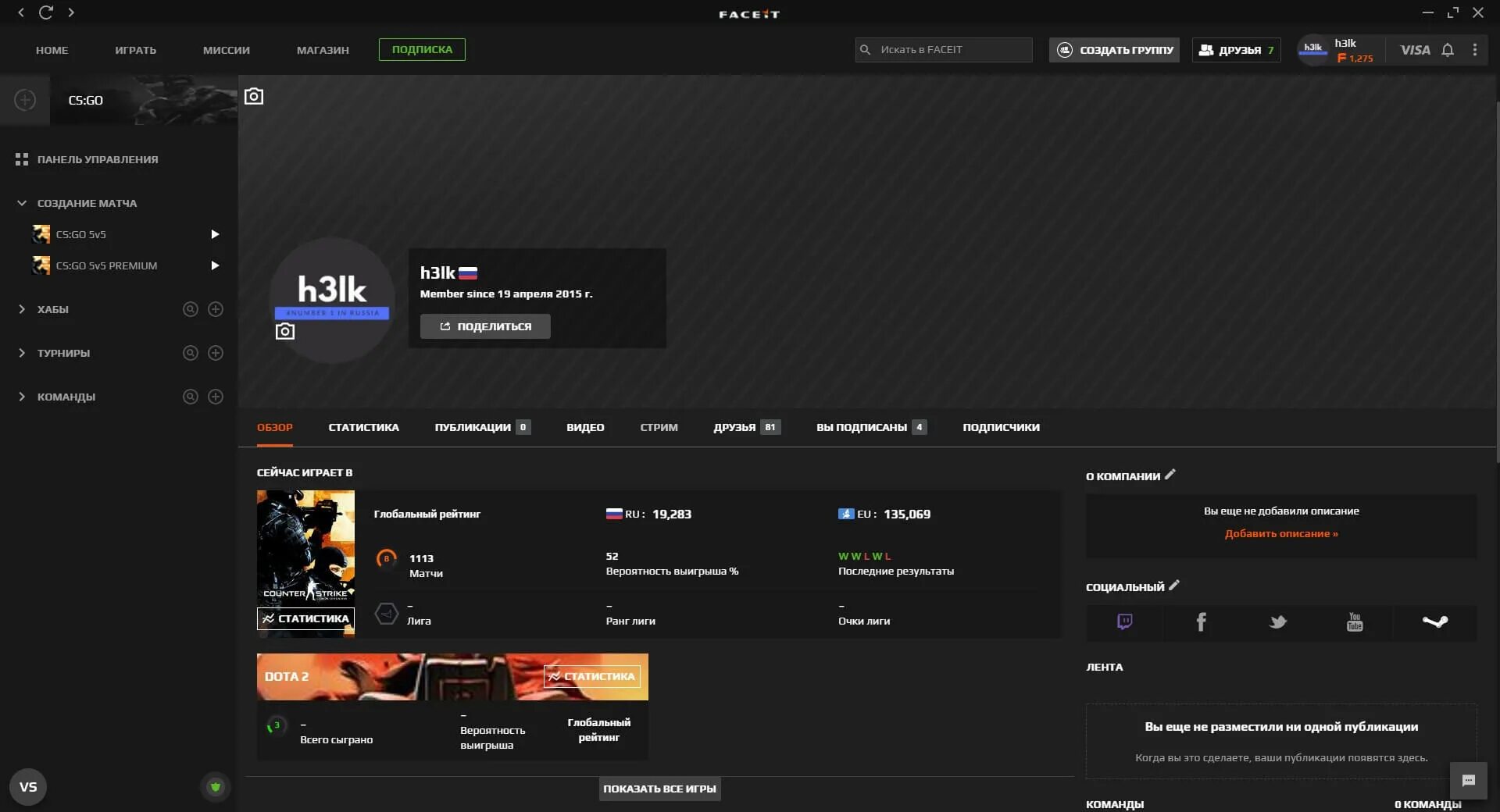Select the Обзор tab
The width and height of the screenshot is (1500, 812).
[274, 427]
